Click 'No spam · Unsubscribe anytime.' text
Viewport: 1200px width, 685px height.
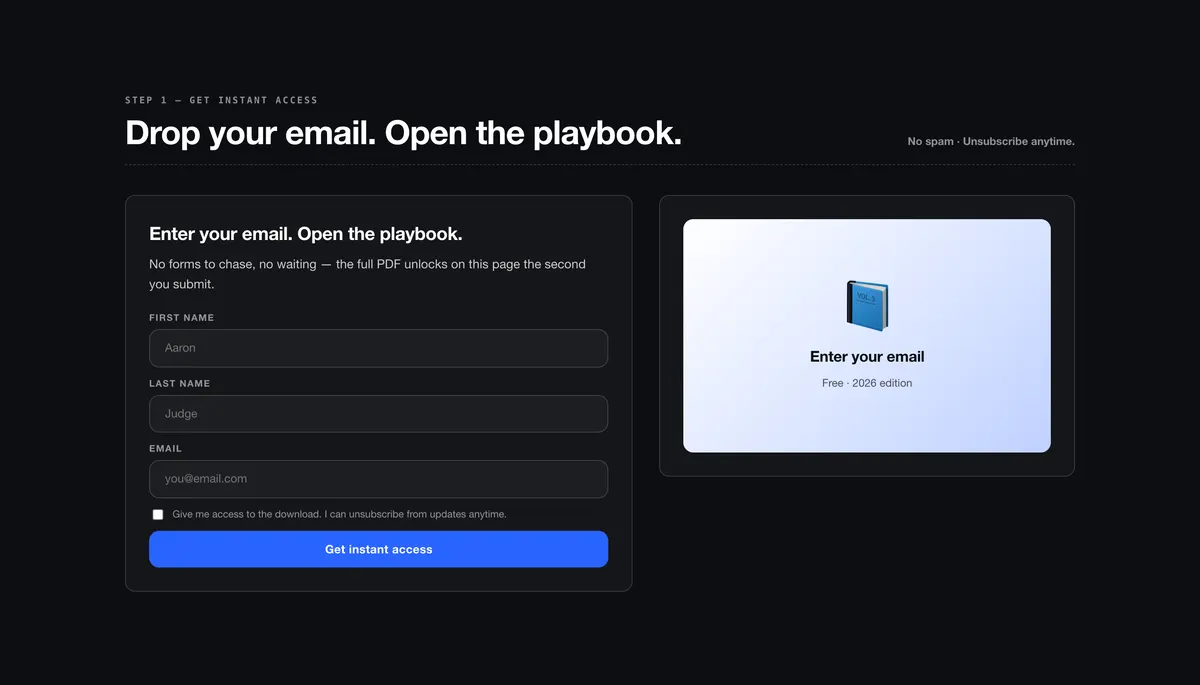tap(991, 141)
